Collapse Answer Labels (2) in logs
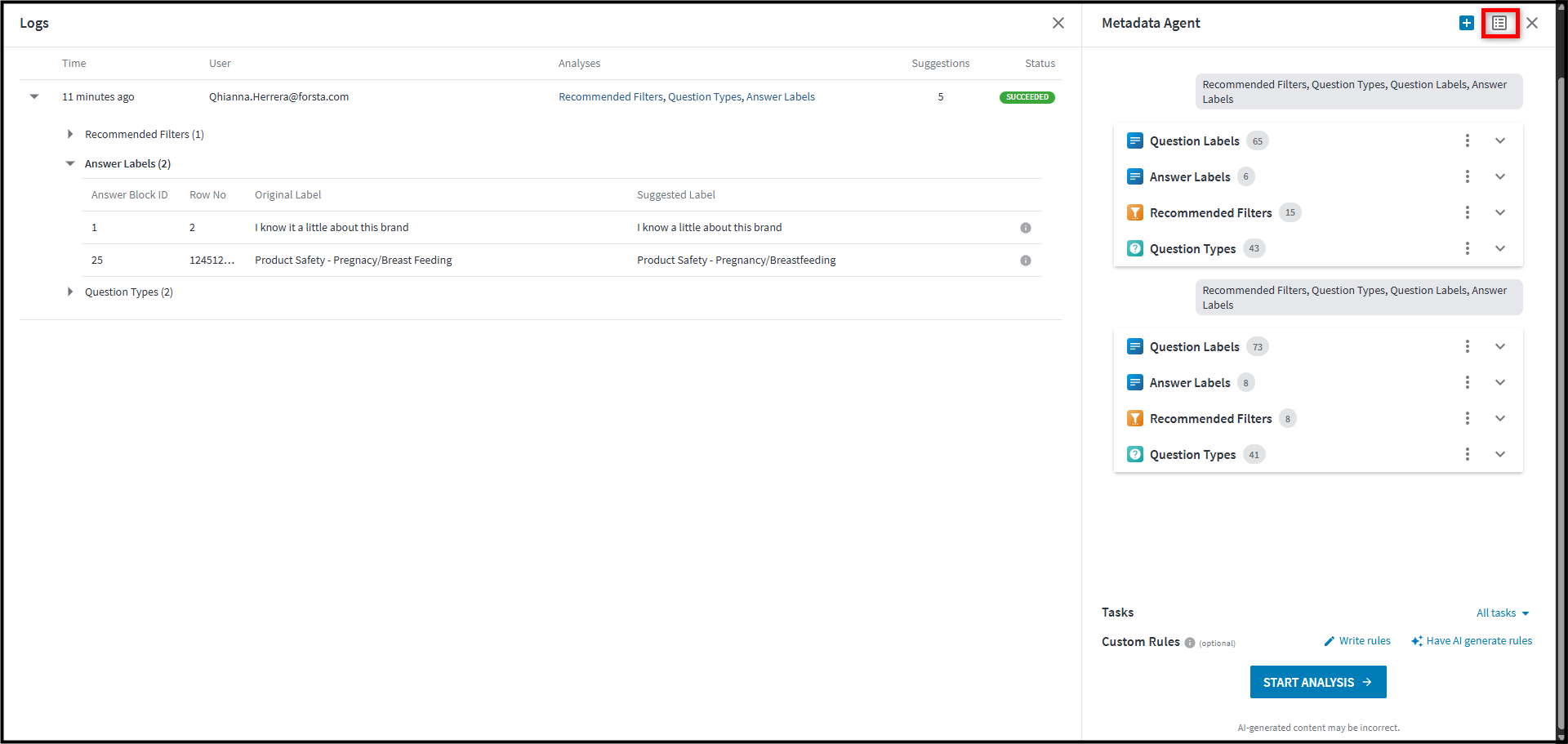Screen dimensions: 1568x744 (x=70, y=163)
